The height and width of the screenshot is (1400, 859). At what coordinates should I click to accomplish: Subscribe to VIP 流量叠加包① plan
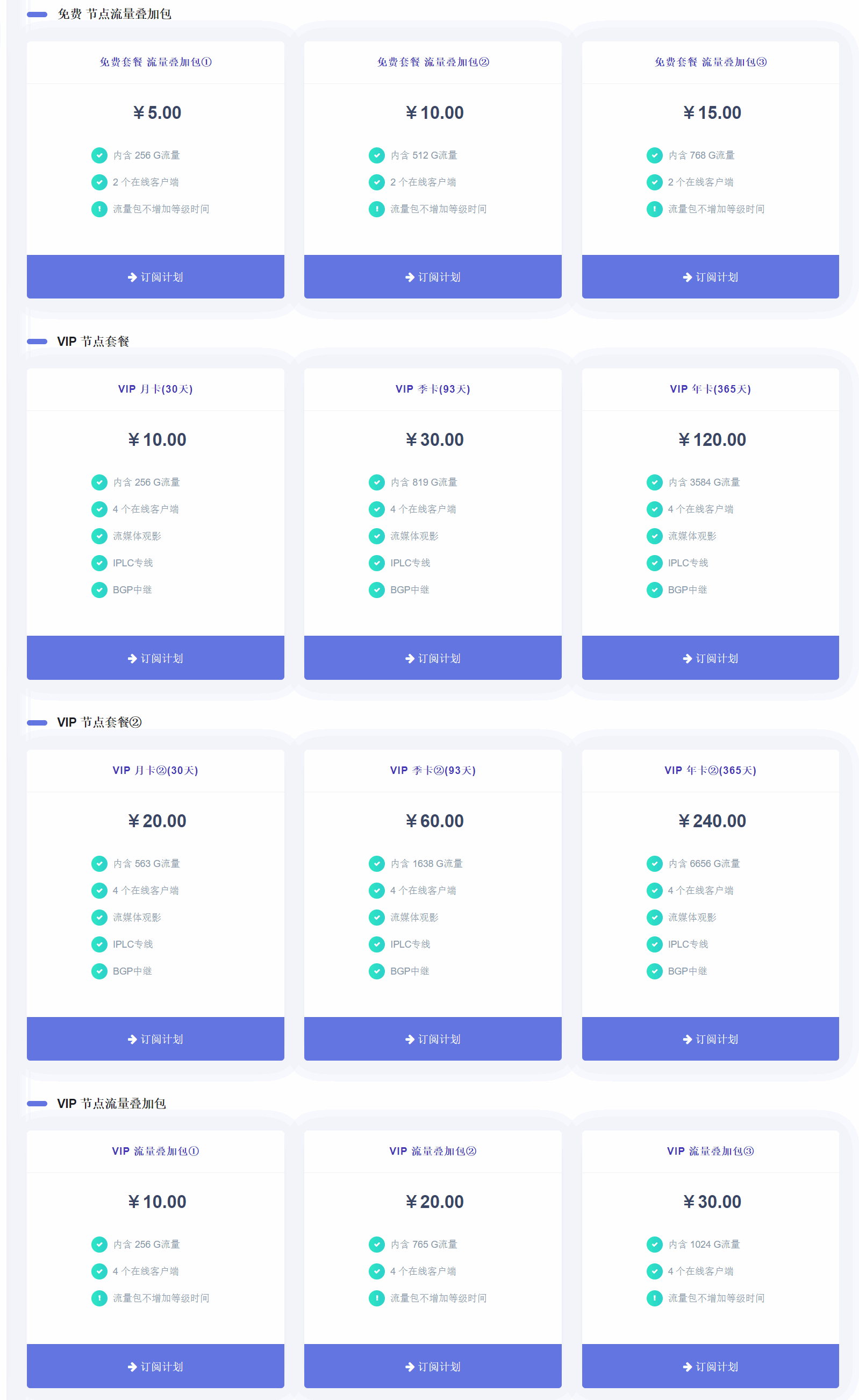pyautogui.click(x=155, y=1366)
